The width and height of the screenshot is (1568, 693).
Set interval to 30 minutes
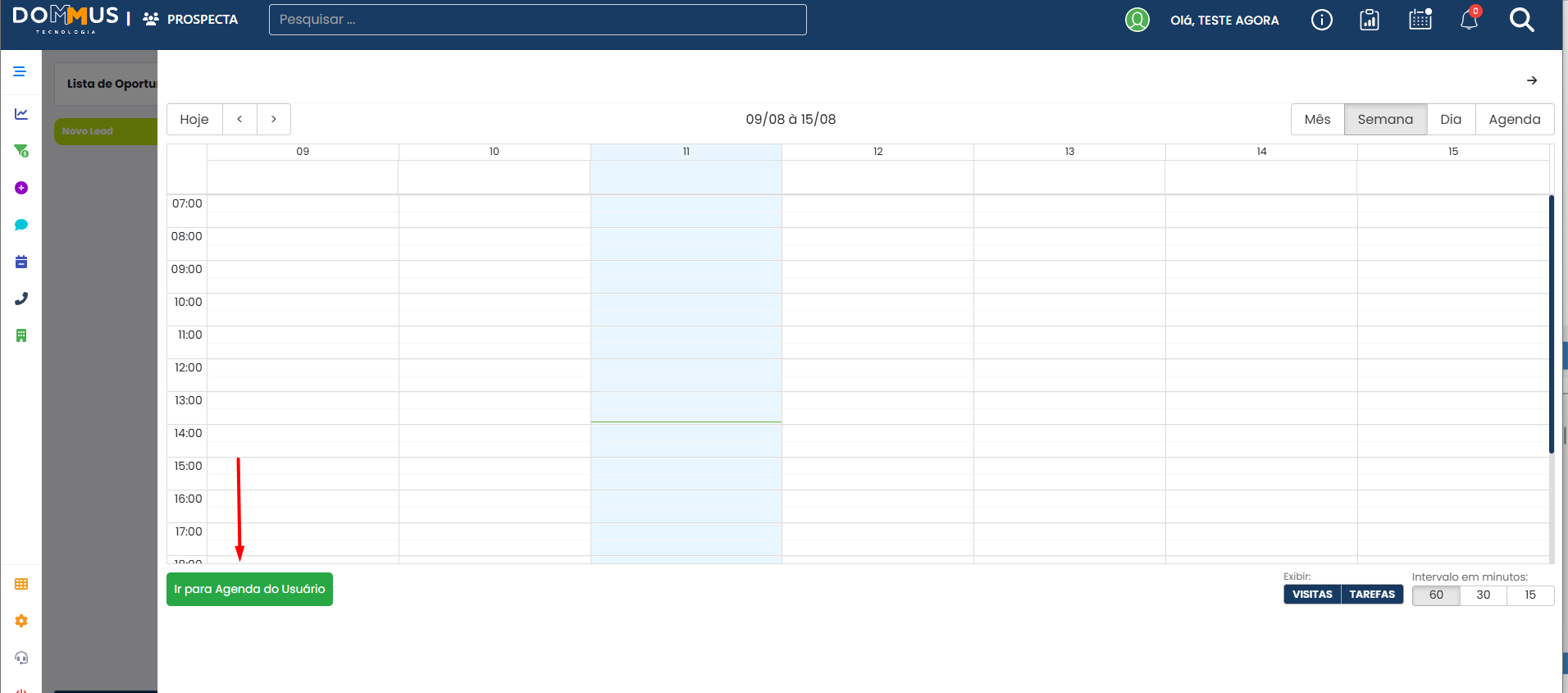(x=1483, y=595)
